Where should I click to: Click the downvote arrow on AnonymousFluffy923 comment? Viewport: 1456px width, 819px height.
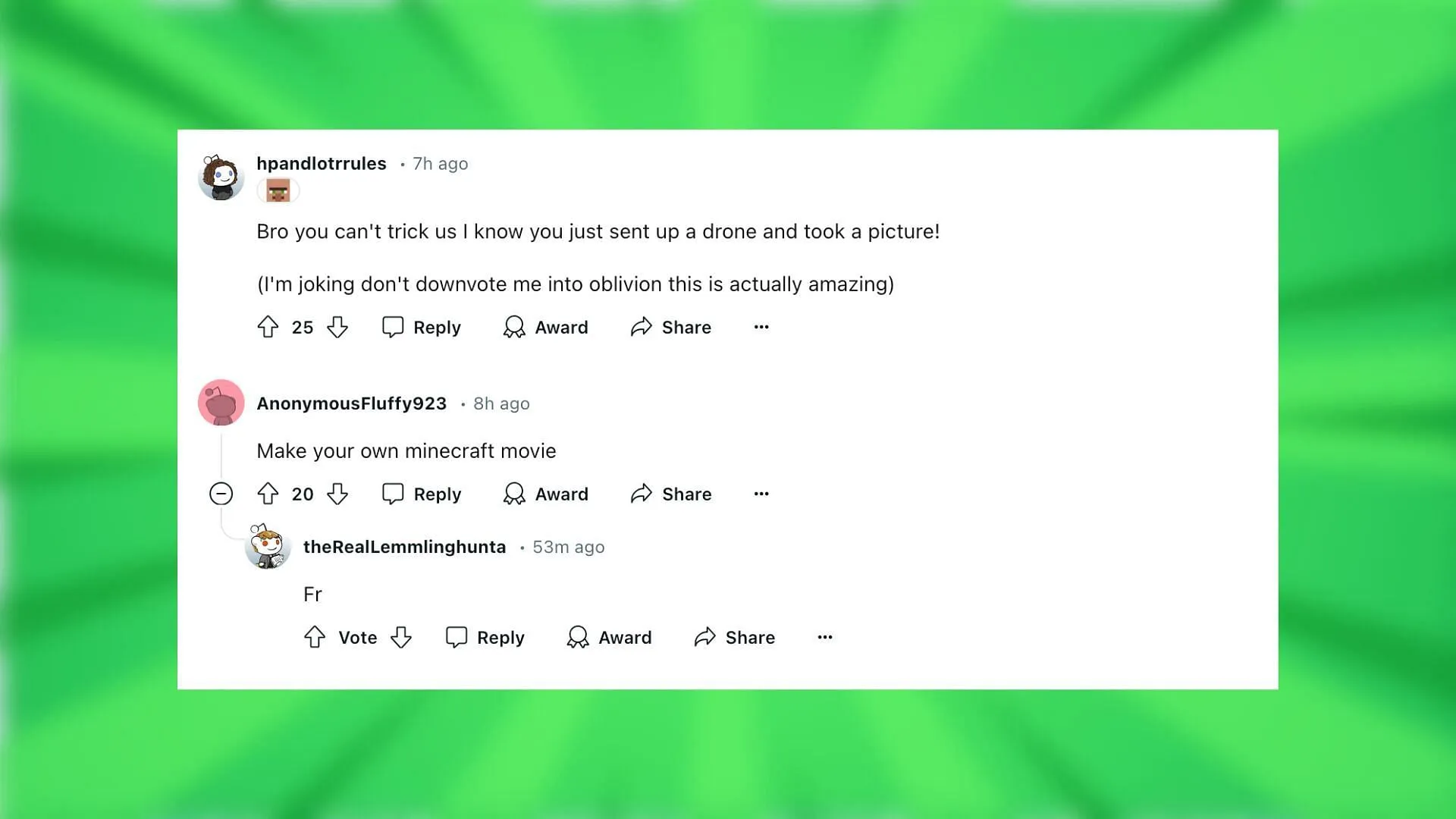[337, 494]
